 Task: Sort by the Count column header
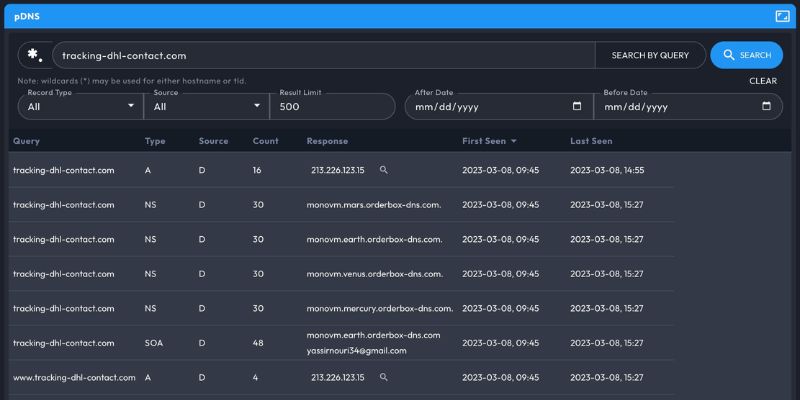[265, 141]
